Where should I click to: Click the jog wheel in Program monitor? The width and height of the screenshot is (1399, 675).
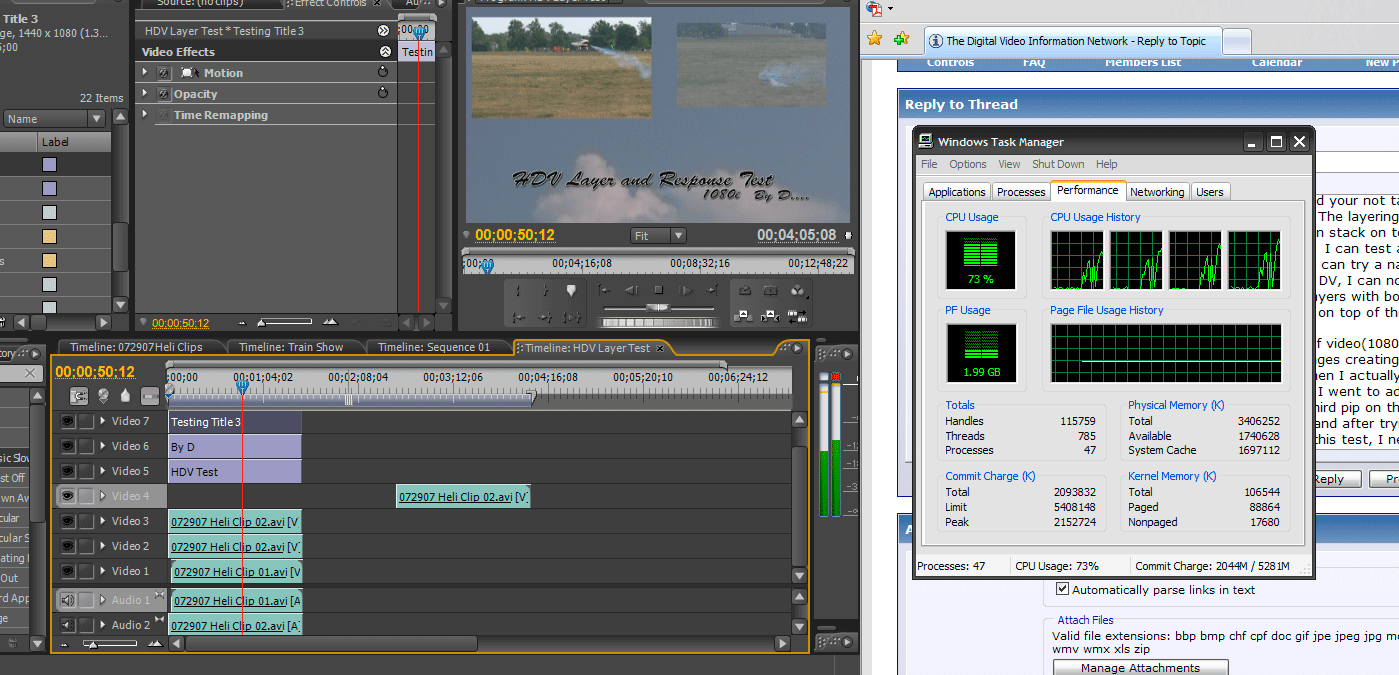(x=658, y=323)
